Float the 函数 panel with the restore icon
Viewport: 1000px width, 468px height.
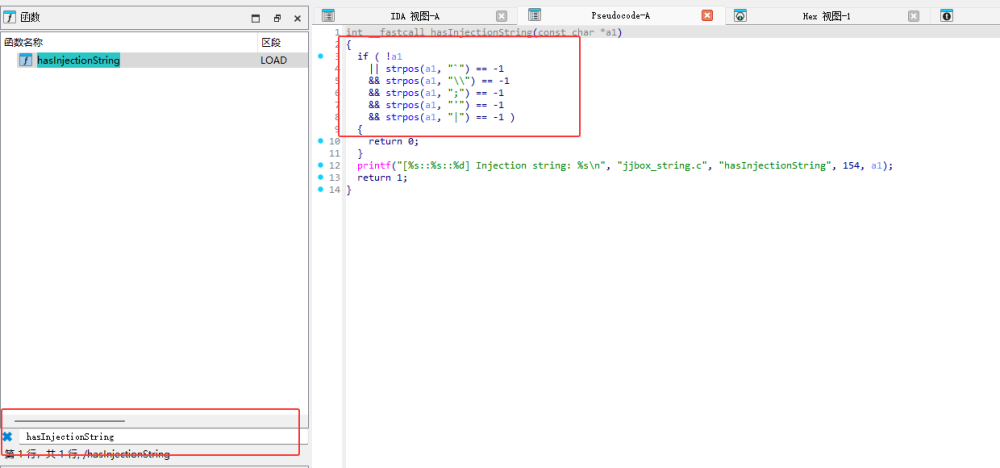(277, 18)
